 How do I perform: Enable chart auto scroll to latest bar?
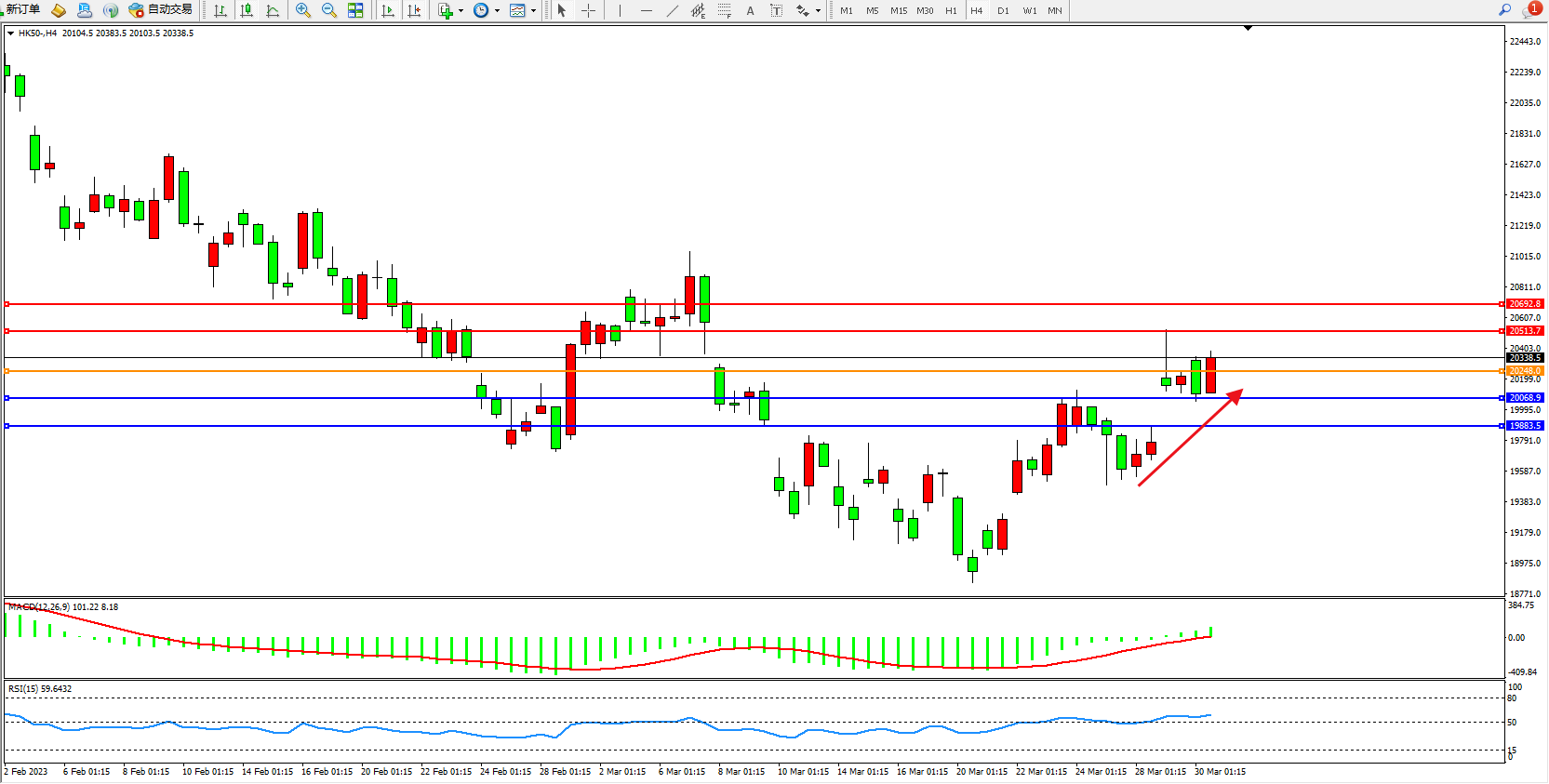point(388,10)
